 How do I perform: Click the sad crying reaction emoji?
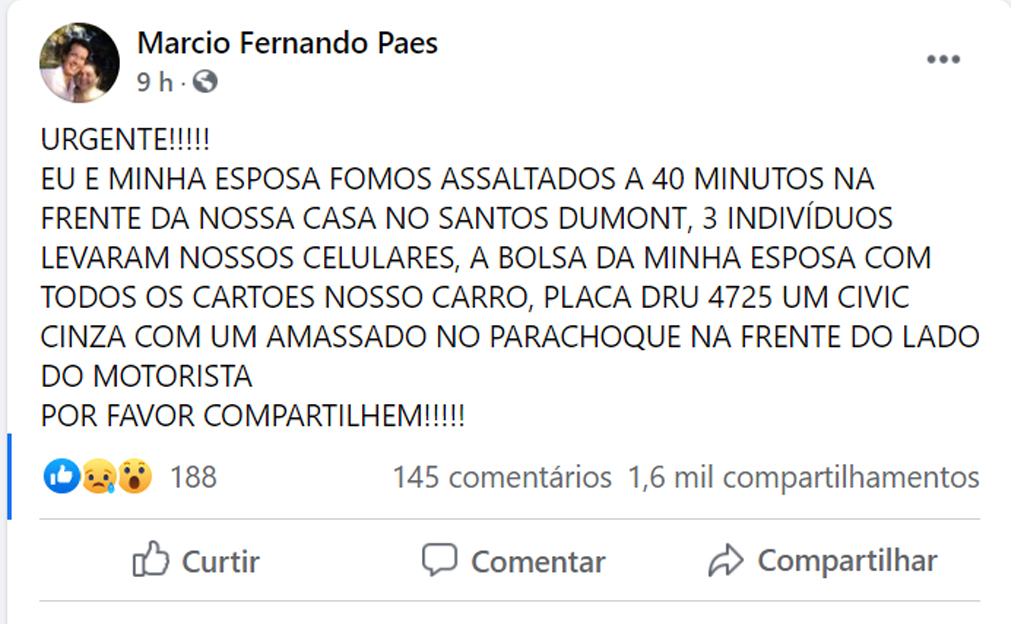(x=98, y=477)
